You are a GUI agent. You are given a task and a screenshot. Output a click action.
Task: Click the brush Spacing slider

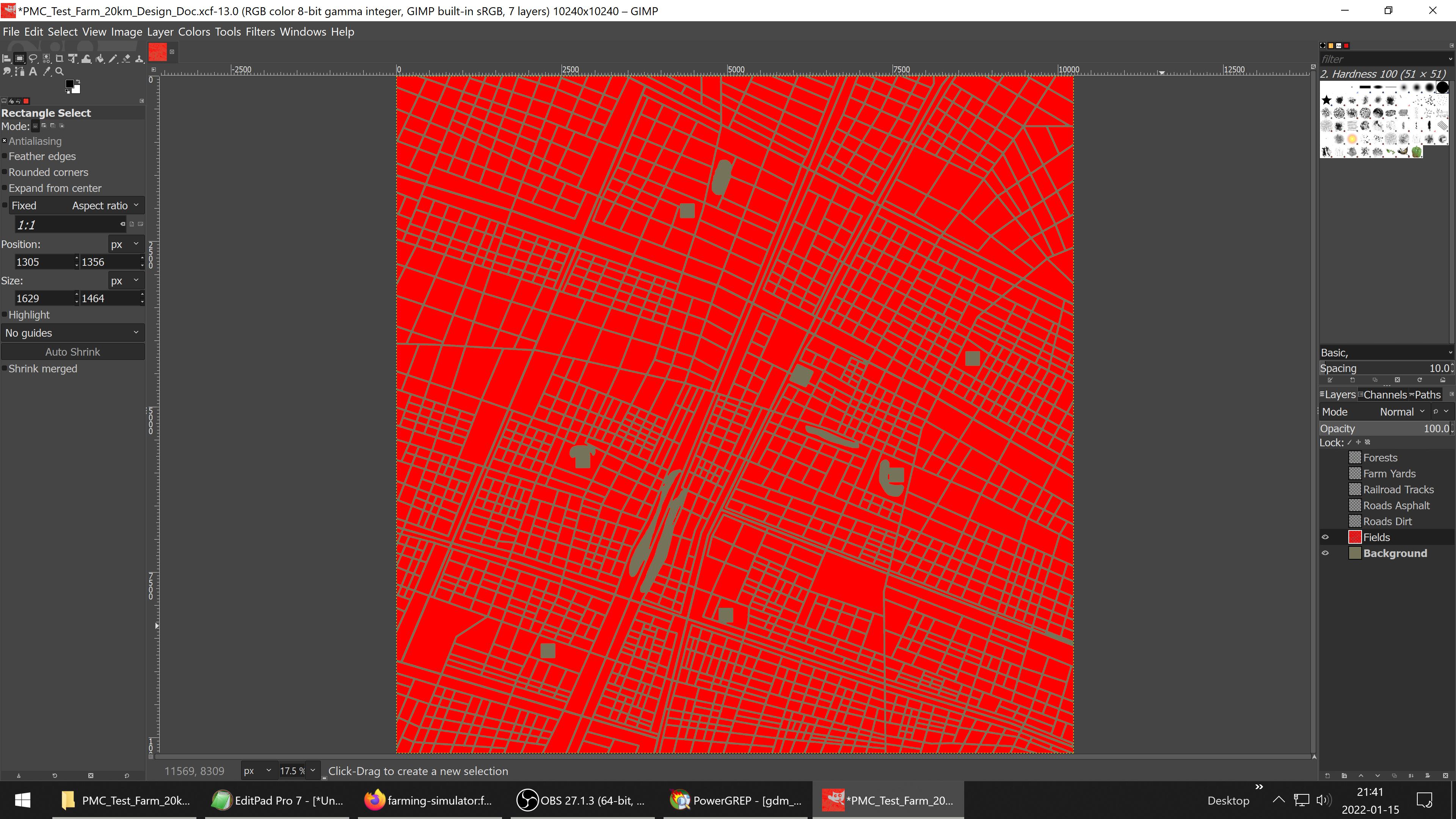click(x=1387, y=368)
